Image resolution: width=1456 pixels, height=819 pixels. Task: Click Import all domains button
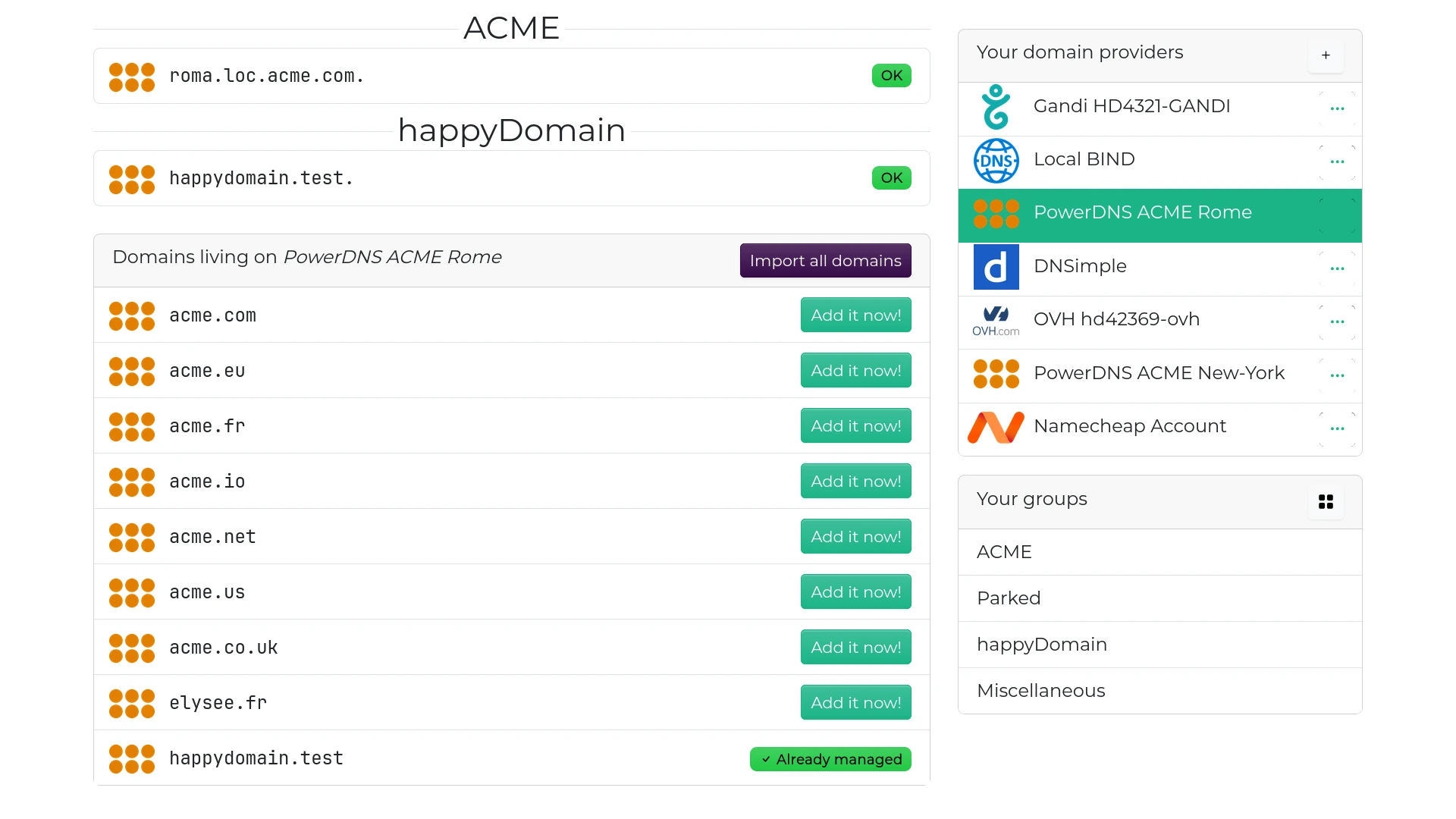pyautogui.click(x=825, y=261)
